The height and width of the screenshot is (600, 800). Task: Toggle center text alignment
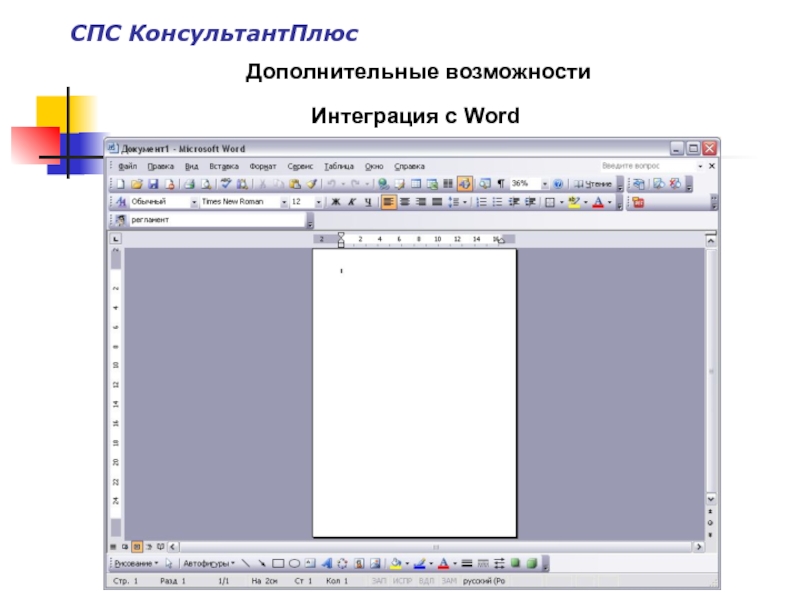pyautogui.click(x=405, y=203)
